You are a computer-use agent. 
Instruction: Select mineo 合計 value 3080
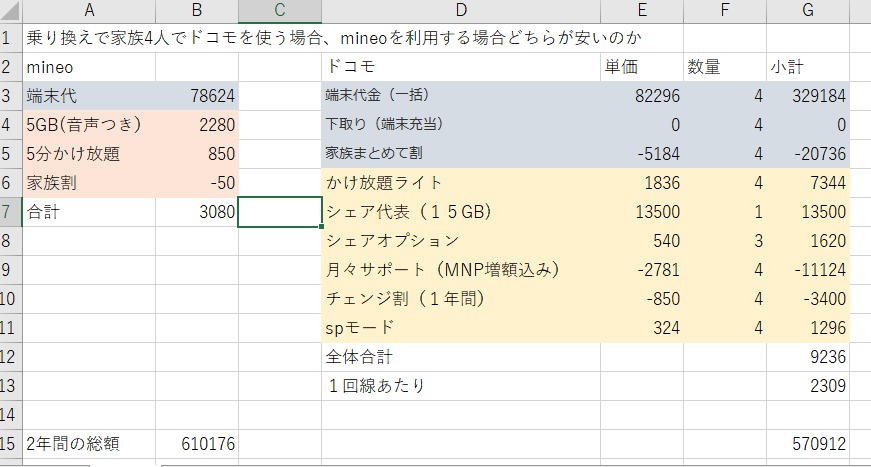(x=197, y=212)
